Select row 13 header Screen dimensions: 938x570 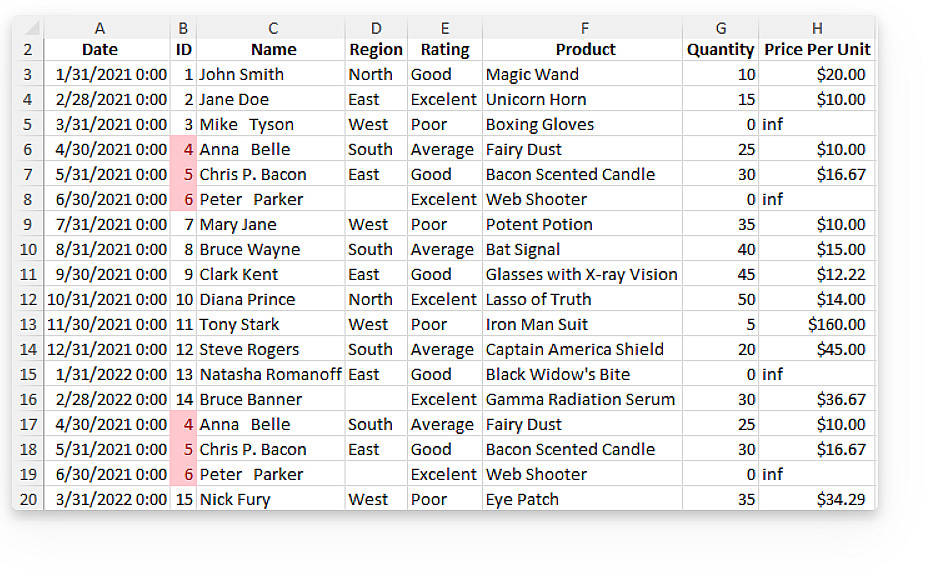coord(28,324)
